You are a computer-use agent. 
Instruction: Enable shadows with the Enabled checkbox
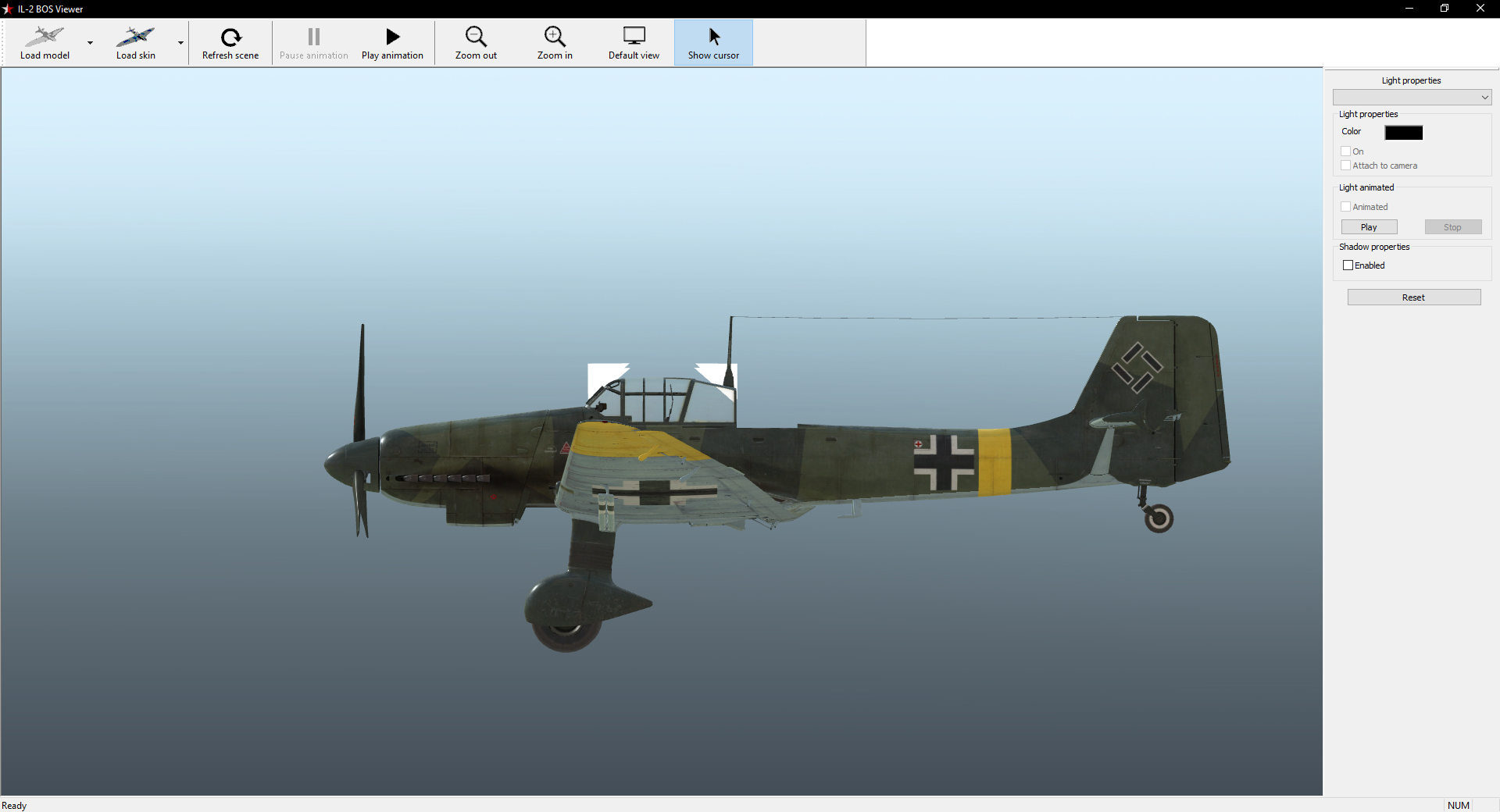pyautogui.click(x=1348, y=265)
